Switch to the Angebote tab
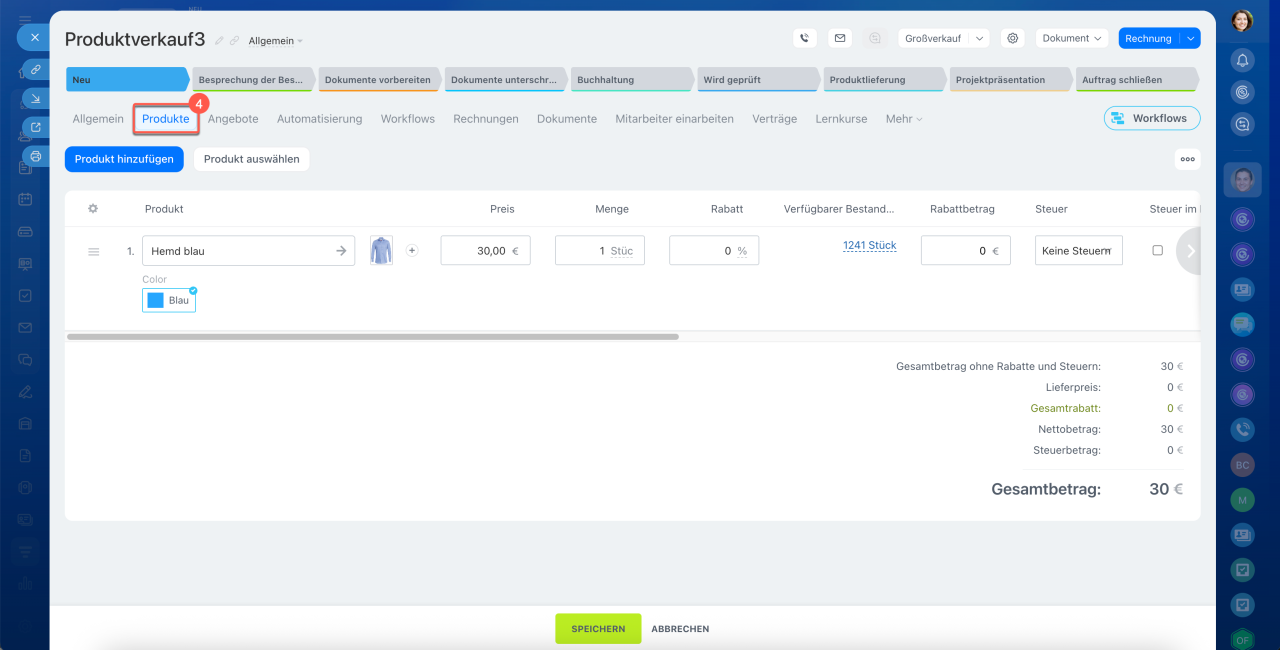The image size is (1280, 650). [233, 119]
